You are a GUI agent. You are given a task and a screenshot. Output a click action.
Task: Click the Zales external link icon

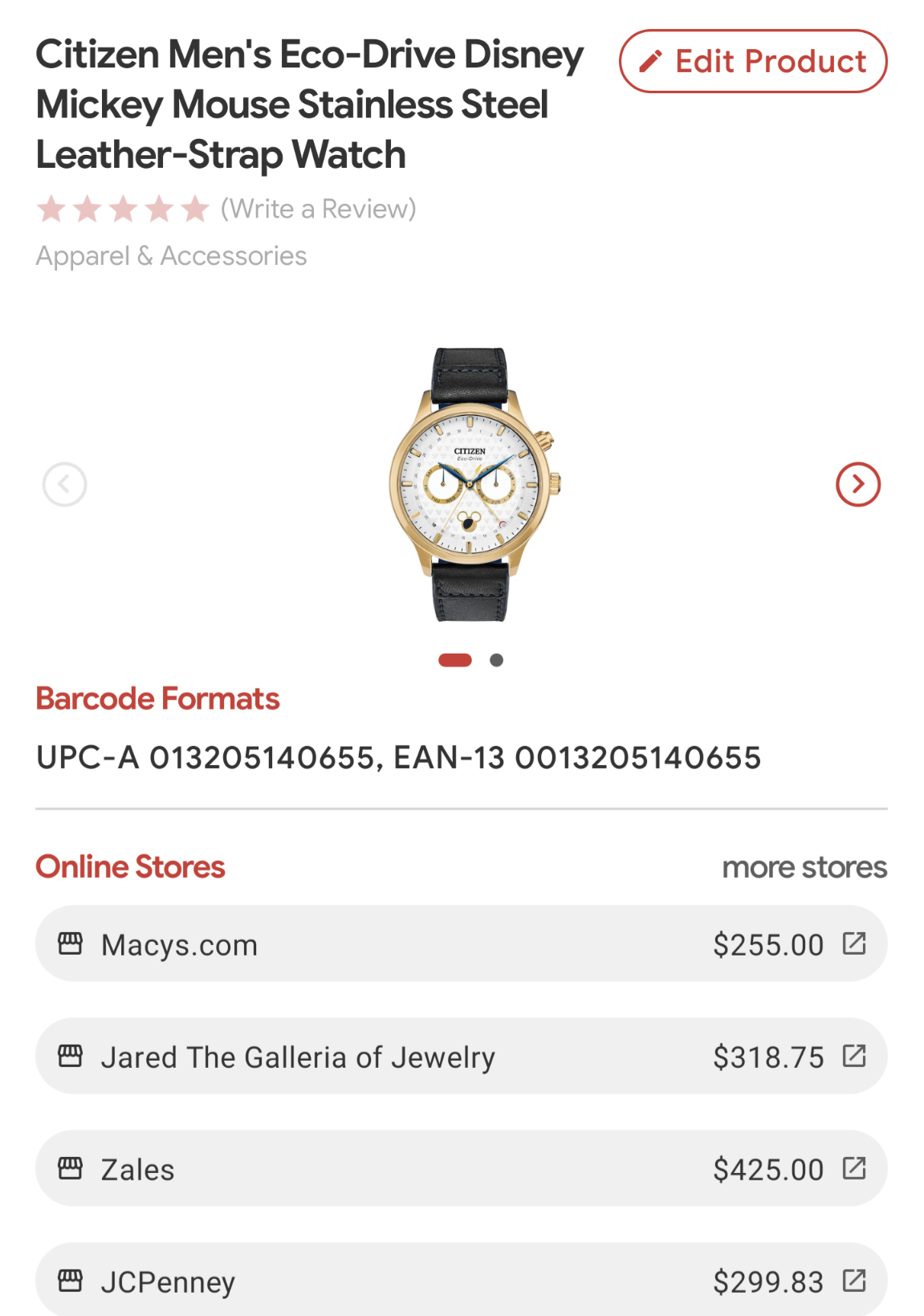[854, 1168]
